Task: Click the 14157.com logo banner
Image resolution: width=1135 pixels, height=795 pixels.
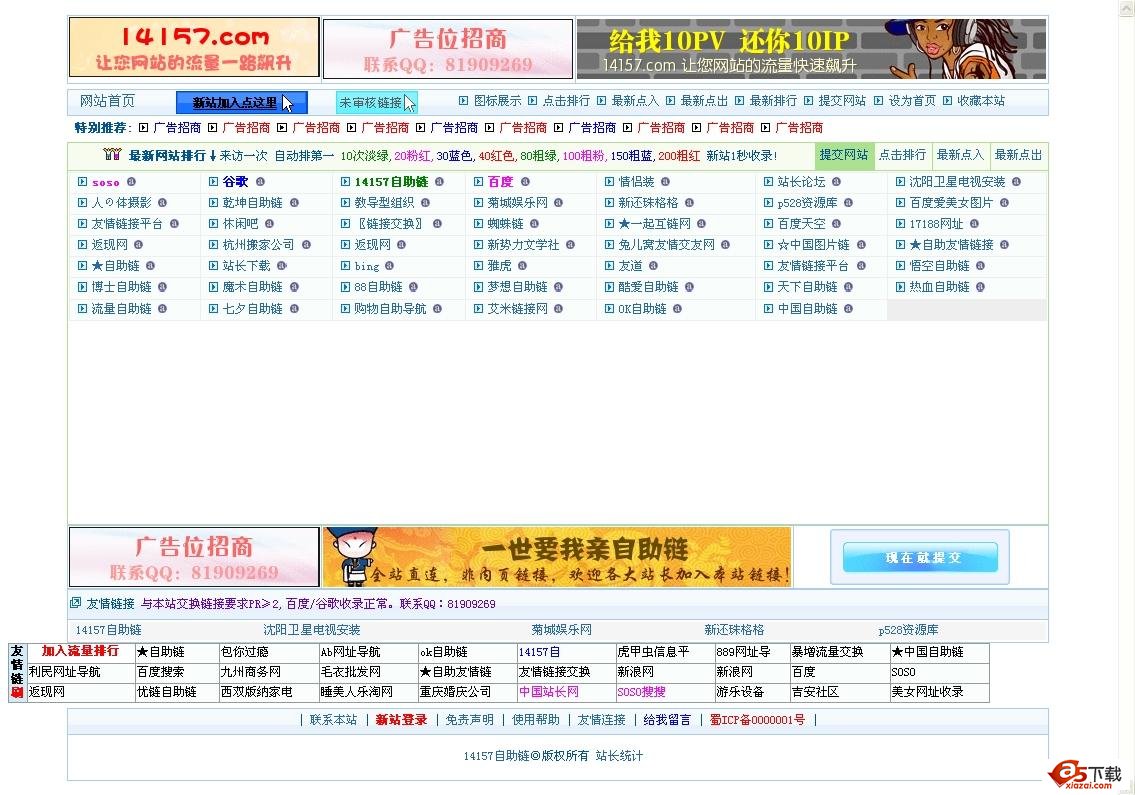Action: [x=194, y=48]
